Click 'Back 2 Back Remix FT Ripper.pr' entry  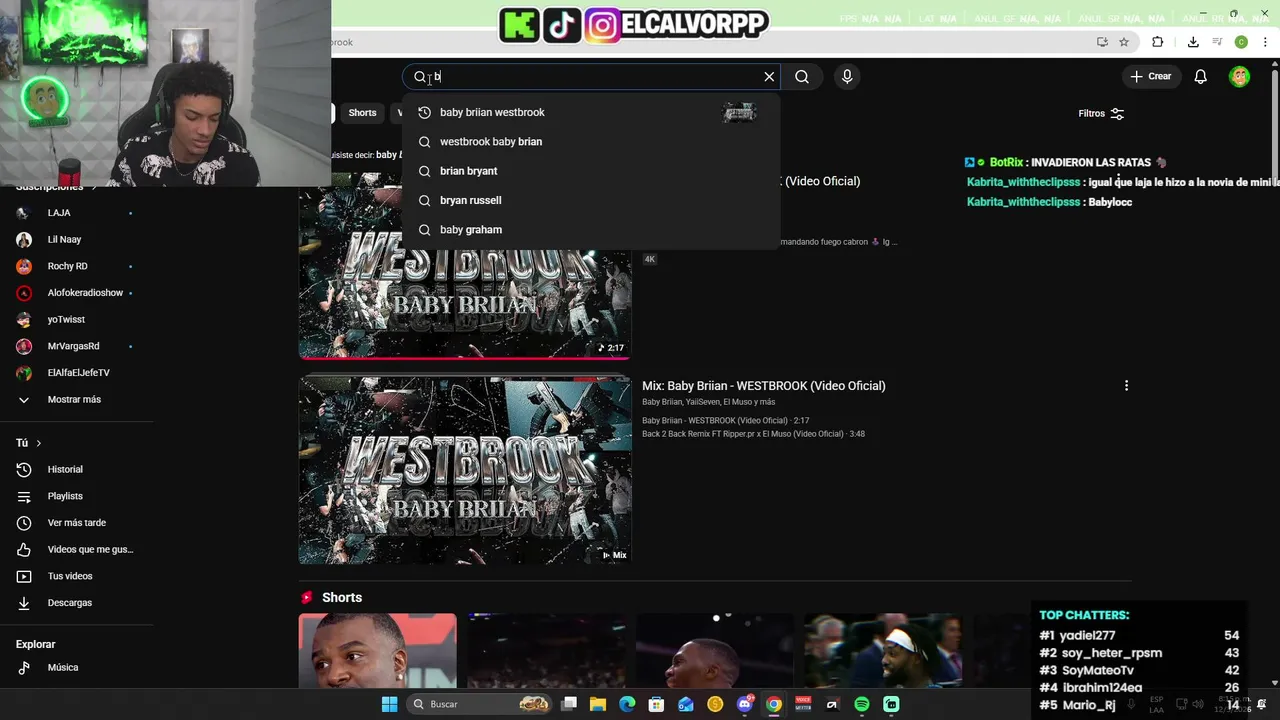[x=753, y=434]
